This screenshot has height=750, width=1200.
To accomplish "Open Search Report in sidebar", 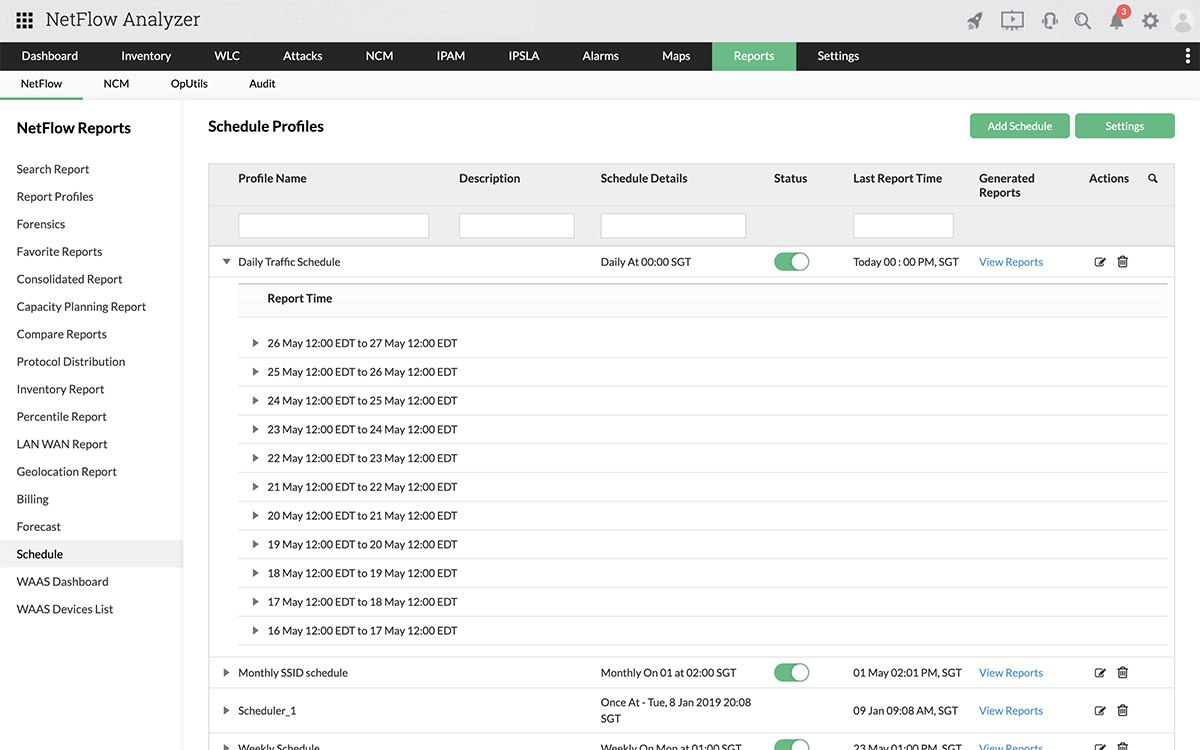I will [53, 169].
